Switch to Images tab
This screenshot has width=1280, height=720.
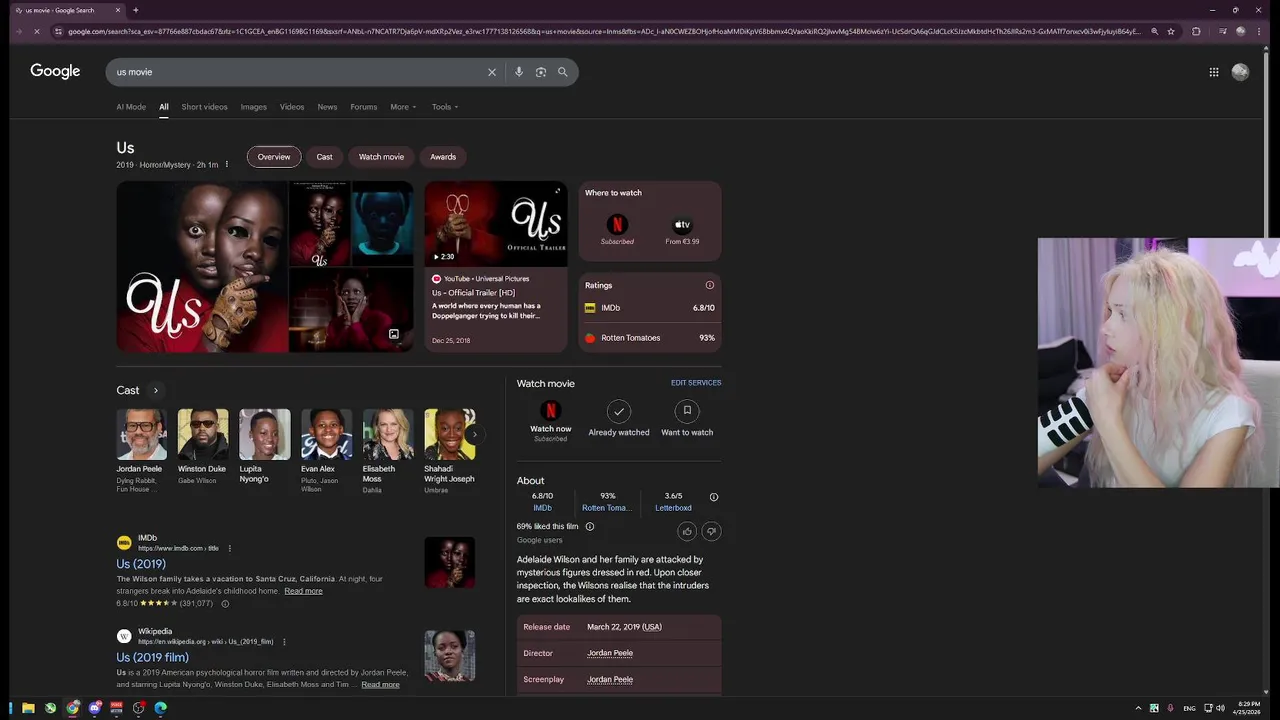click(254, 107)
